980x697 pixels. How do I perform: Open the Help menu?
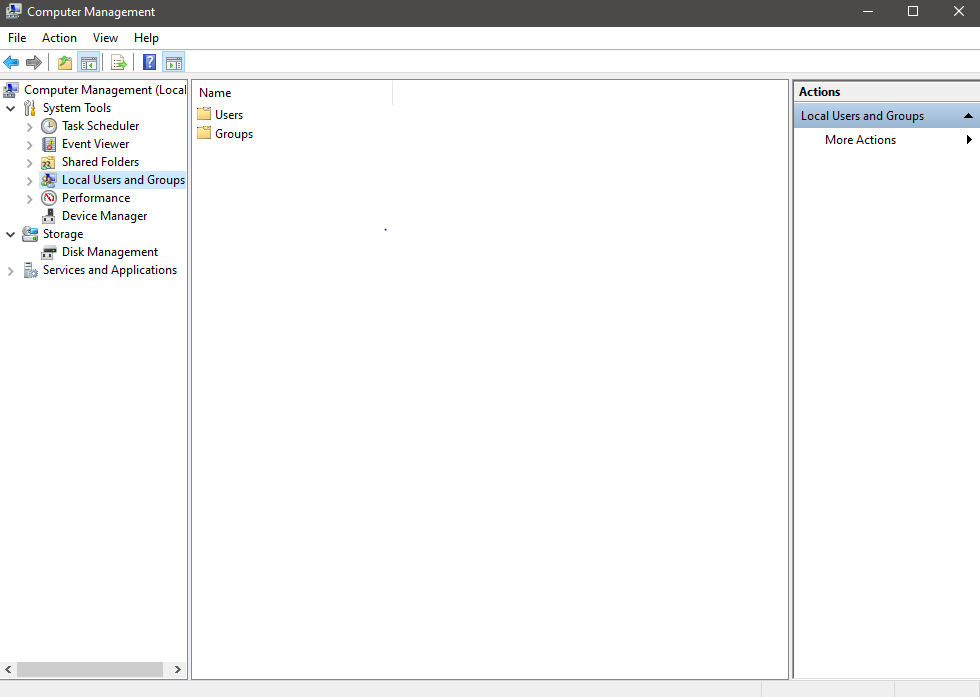point(146,38)
